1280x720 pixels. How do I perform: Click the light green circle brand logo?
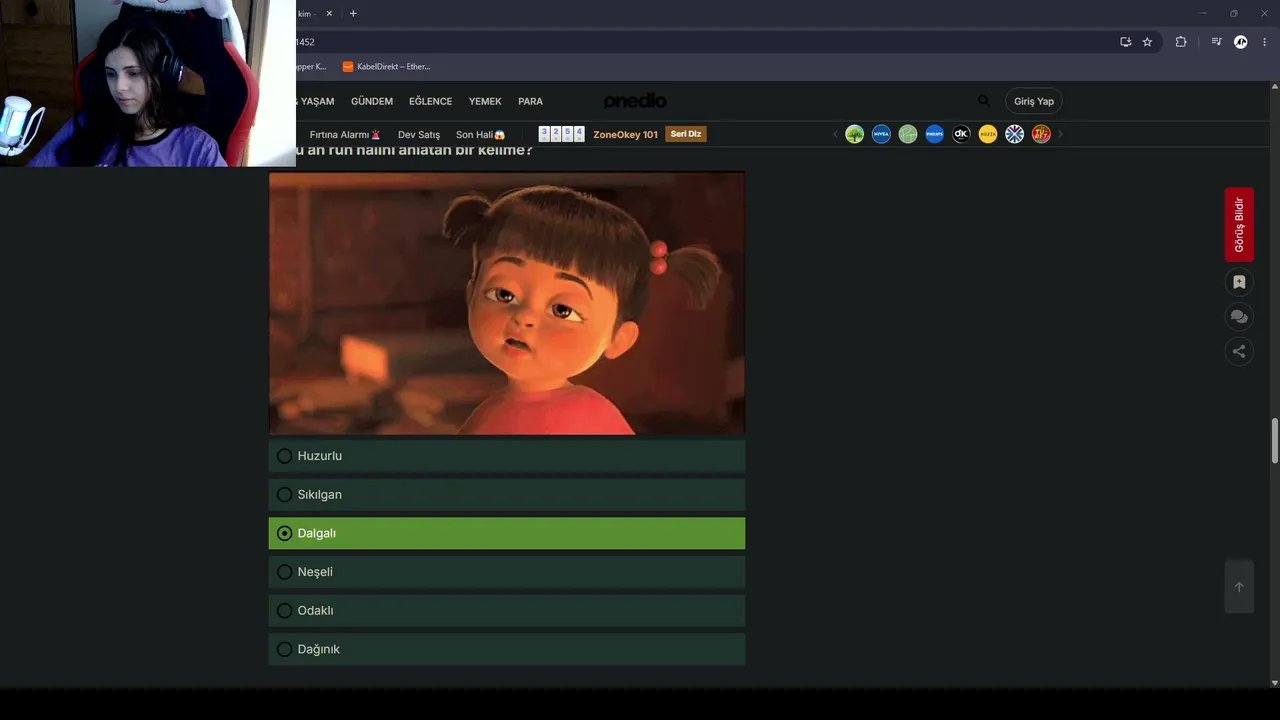click(x=908, y=134)
